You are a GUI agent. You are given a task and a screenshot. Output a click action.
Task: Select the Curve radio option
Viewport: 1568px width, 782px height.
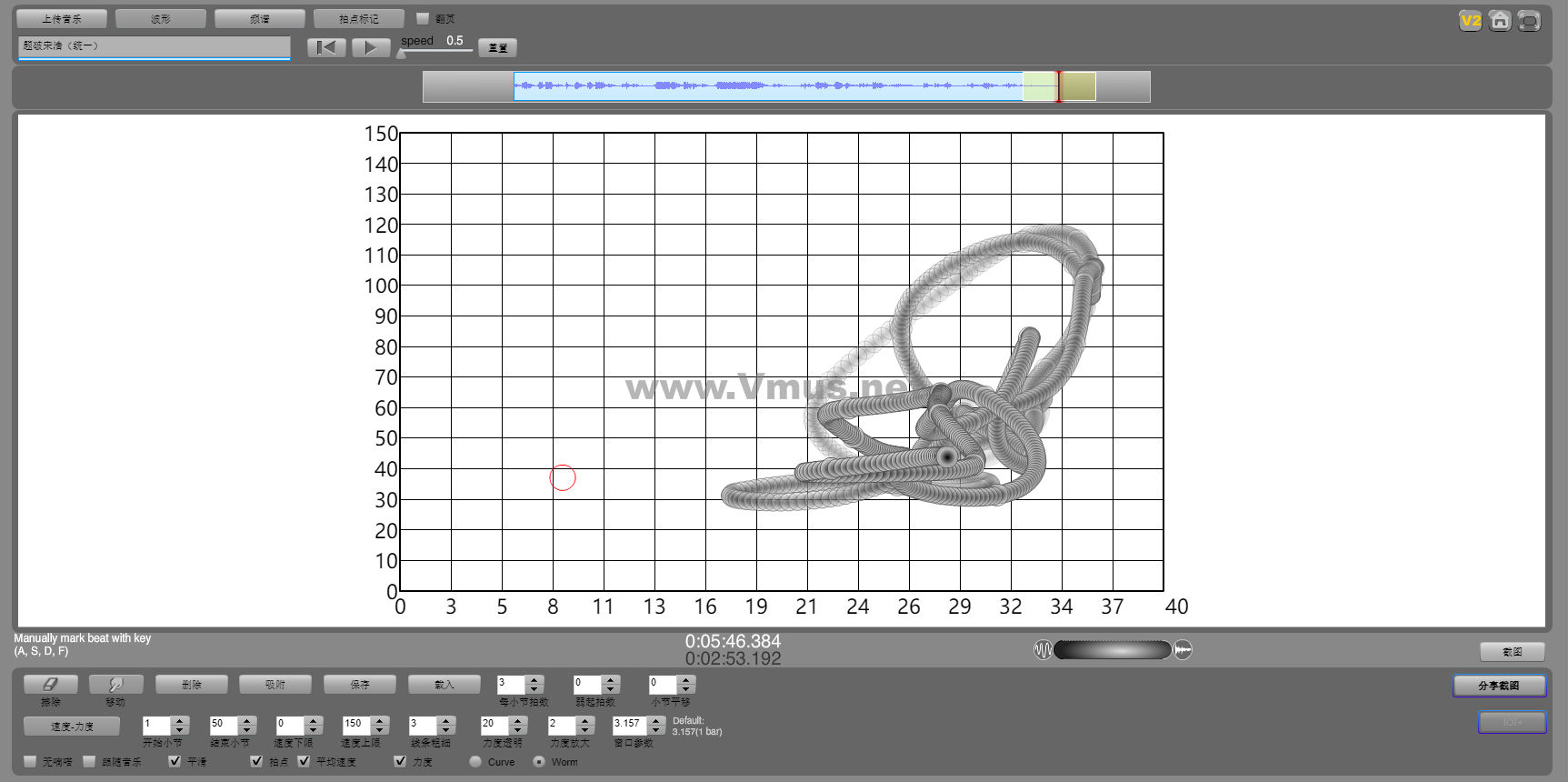pos(475,761)
